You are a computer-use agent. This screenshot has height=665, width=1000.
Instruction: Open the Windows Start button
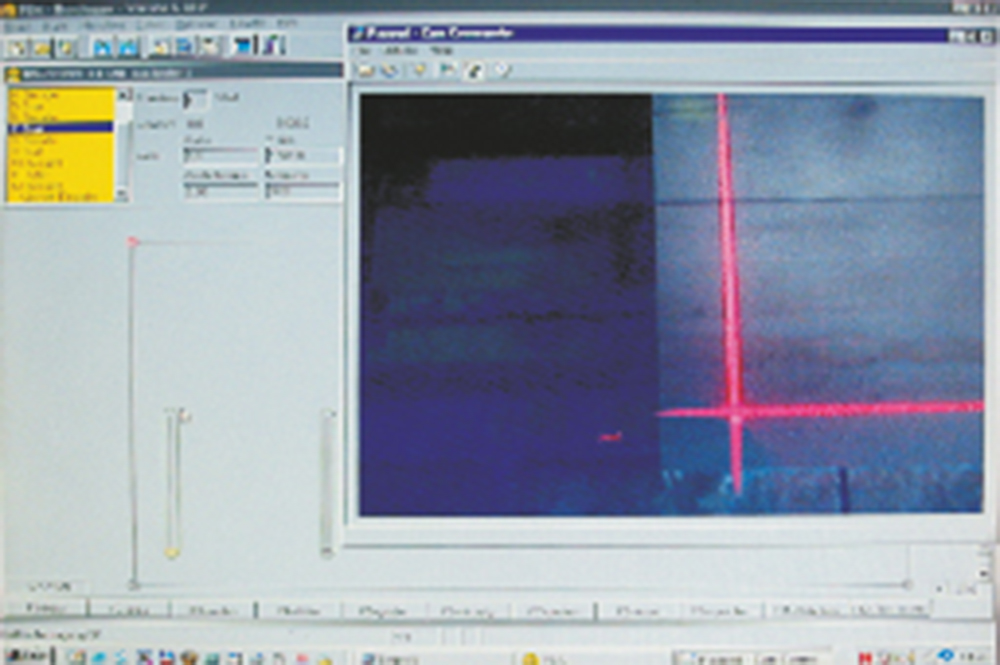26,657
